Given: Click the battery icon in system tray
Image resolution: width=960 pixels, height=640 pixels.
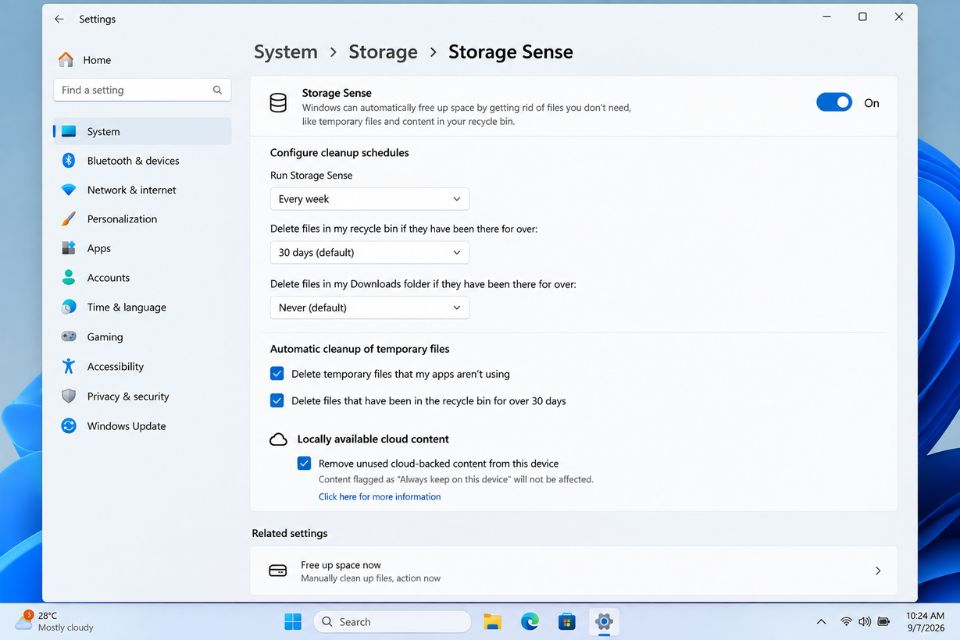Looking at the screenshot, I should [883, 622].
